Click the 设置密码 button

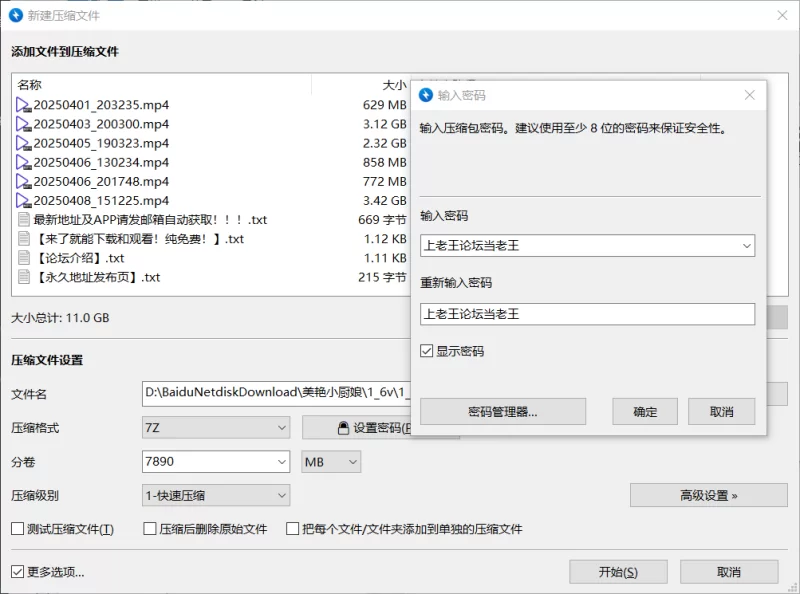click(357, 428)
